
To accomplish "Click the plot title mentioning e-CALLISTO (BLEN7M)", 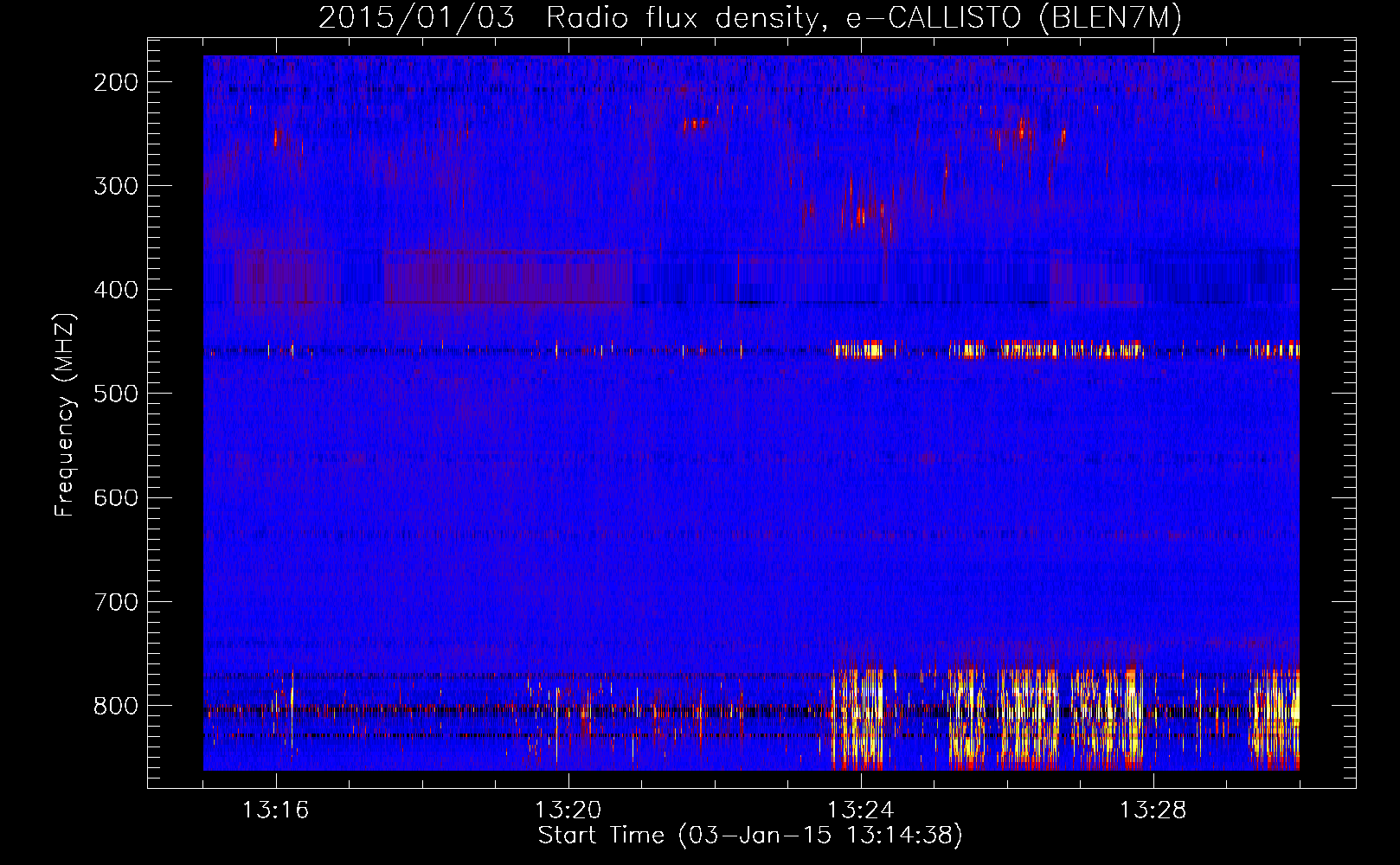I will point(750,17).
